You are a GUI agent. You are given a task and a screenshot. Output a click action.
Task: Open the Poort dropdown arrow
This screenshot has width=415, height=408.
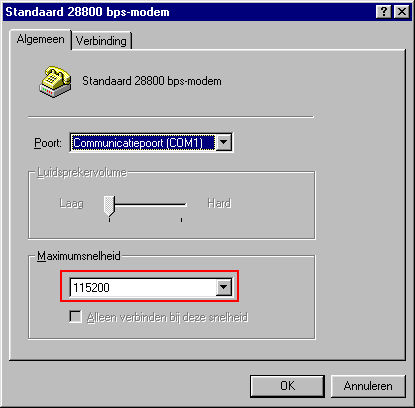point(224,143)
